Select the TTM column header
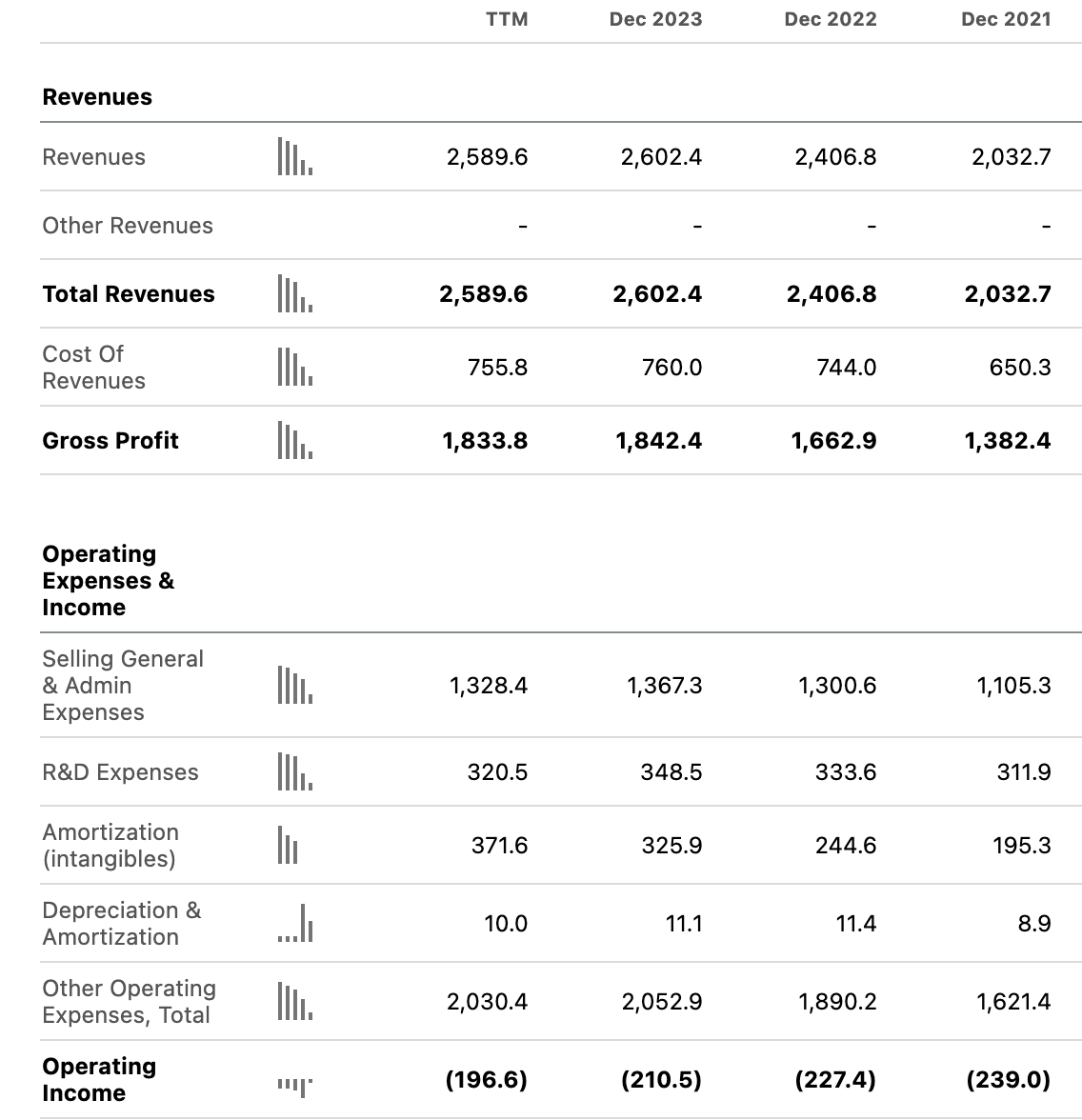Image resolution: width=1082 pixels, height=1120 pixels. pyautogui.click(x=507, y=19)
